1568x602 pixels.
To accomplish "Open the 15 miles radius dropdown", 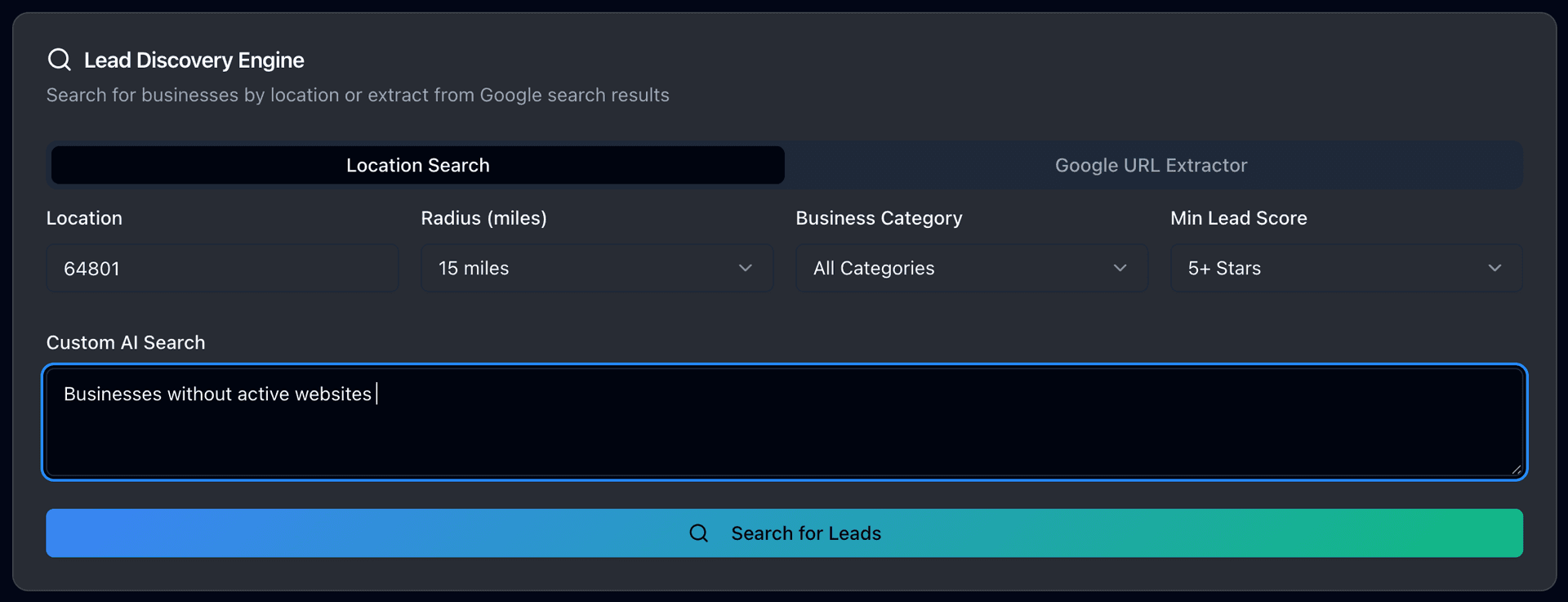I will 596,268.
